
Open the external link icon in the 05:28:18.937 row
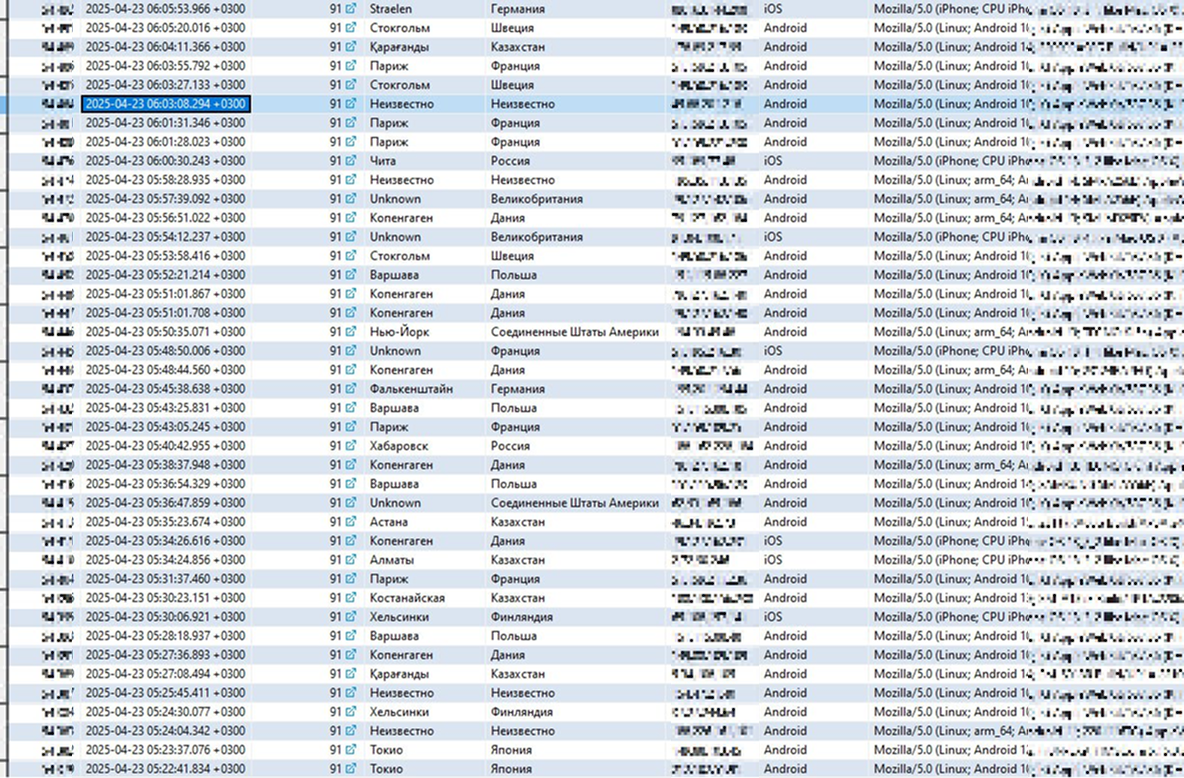coord(351,636)
